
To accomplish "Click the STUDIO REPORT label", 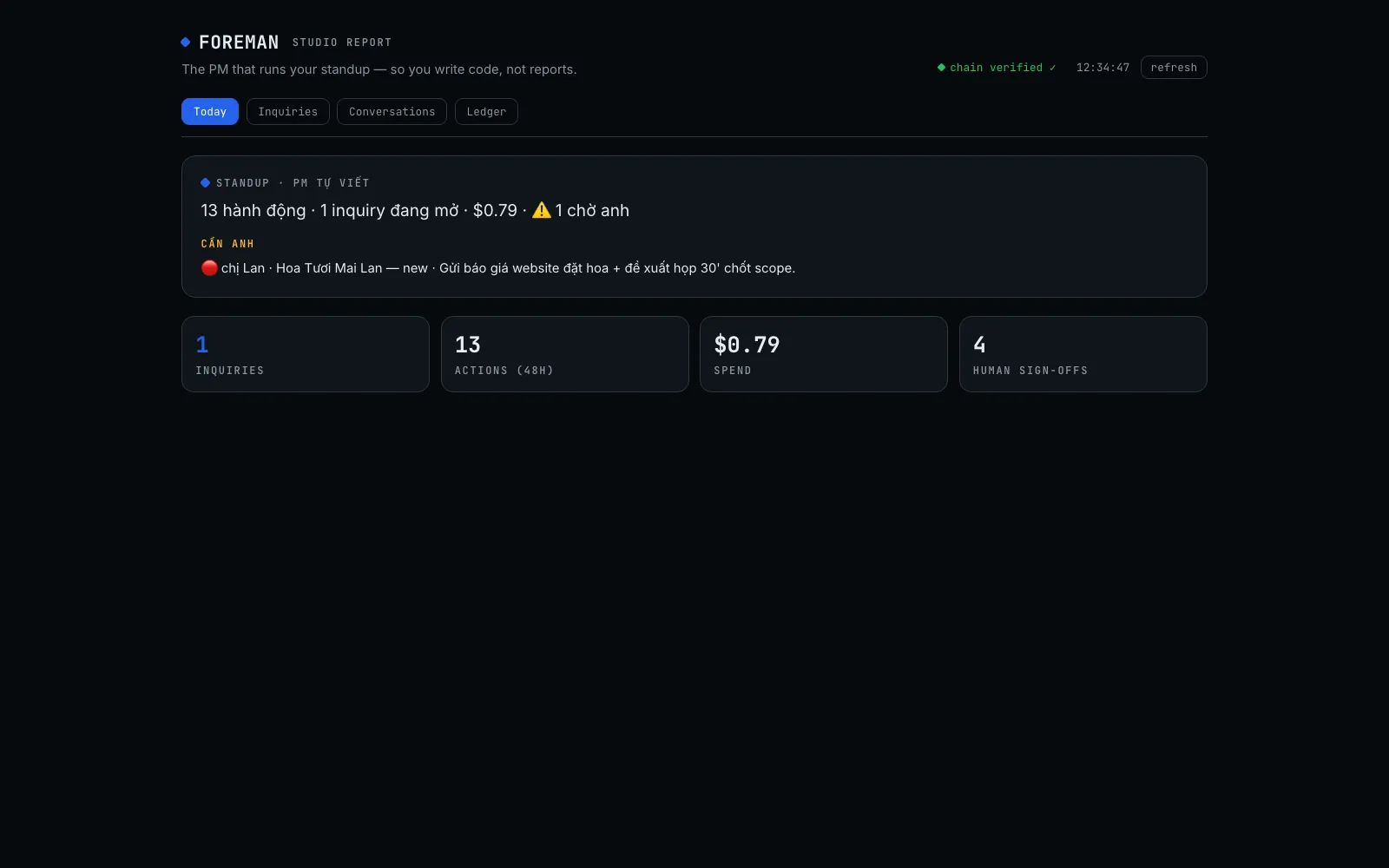I will pyautogui.click(x=342, y=43).
